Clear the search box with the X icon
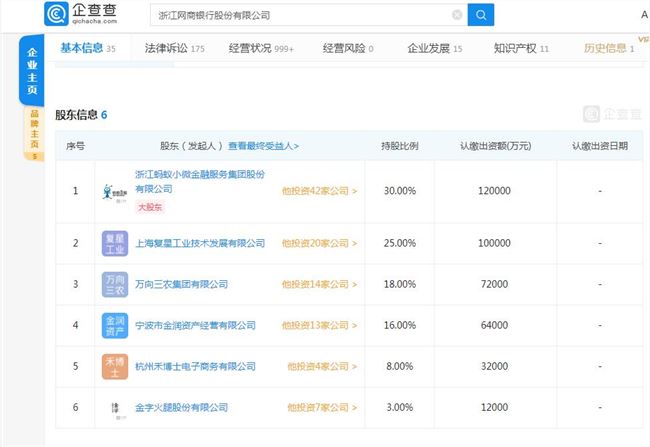The image size is (650, 447). (457, 15)
